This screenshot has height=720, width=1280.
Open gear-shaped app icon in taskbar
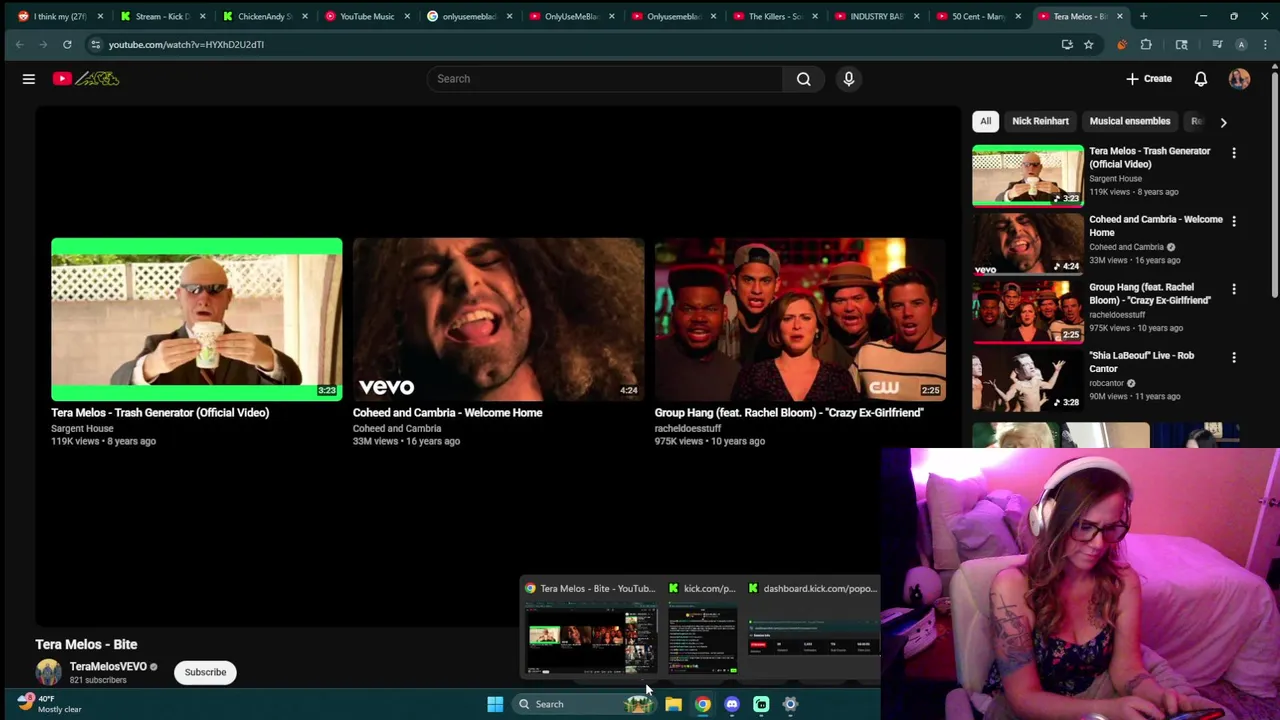pyautogui.click(x=790, y=704)
